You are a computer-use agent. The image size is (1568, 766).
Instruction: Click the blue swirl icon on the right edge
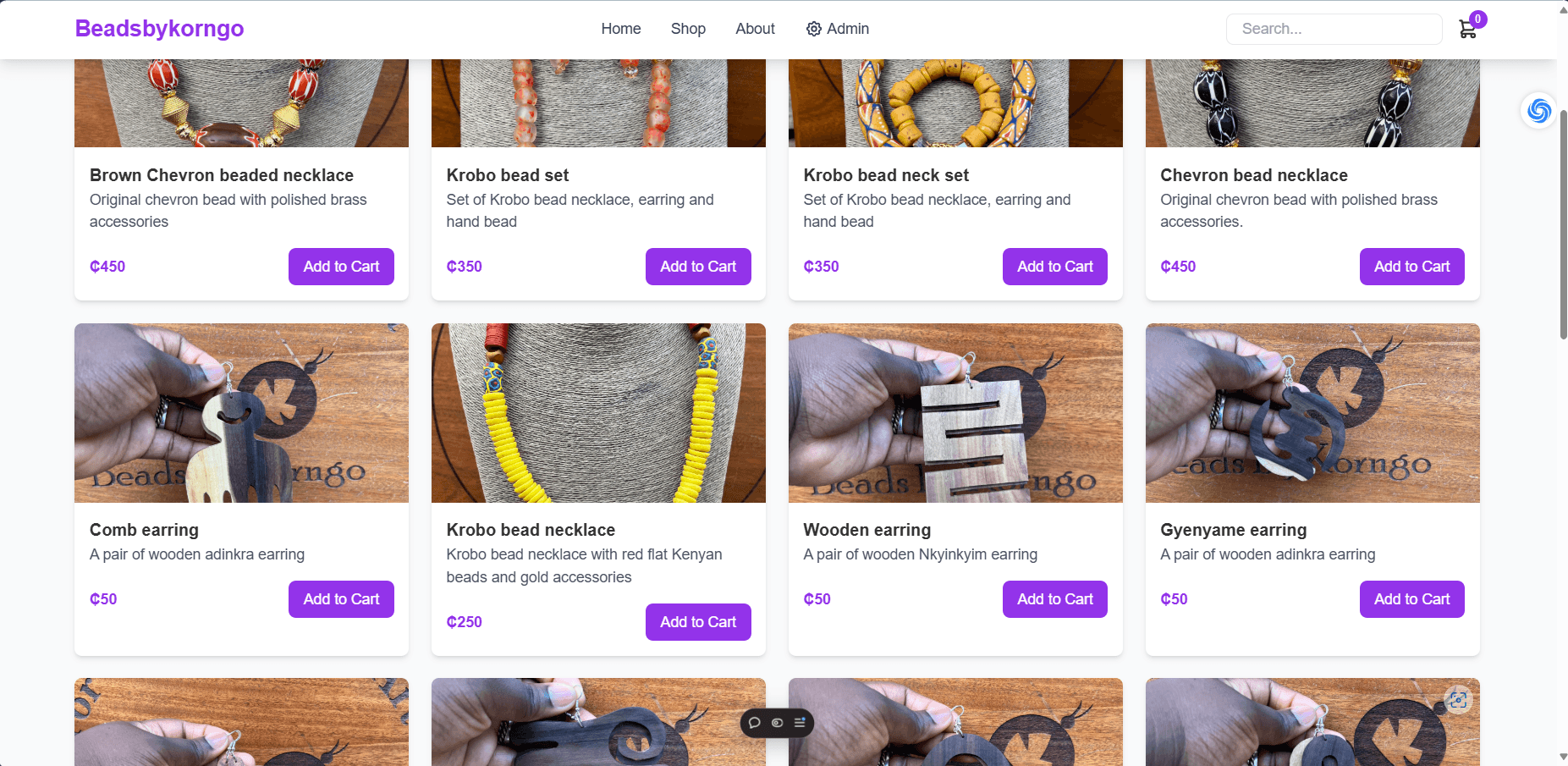(1538, 110)
